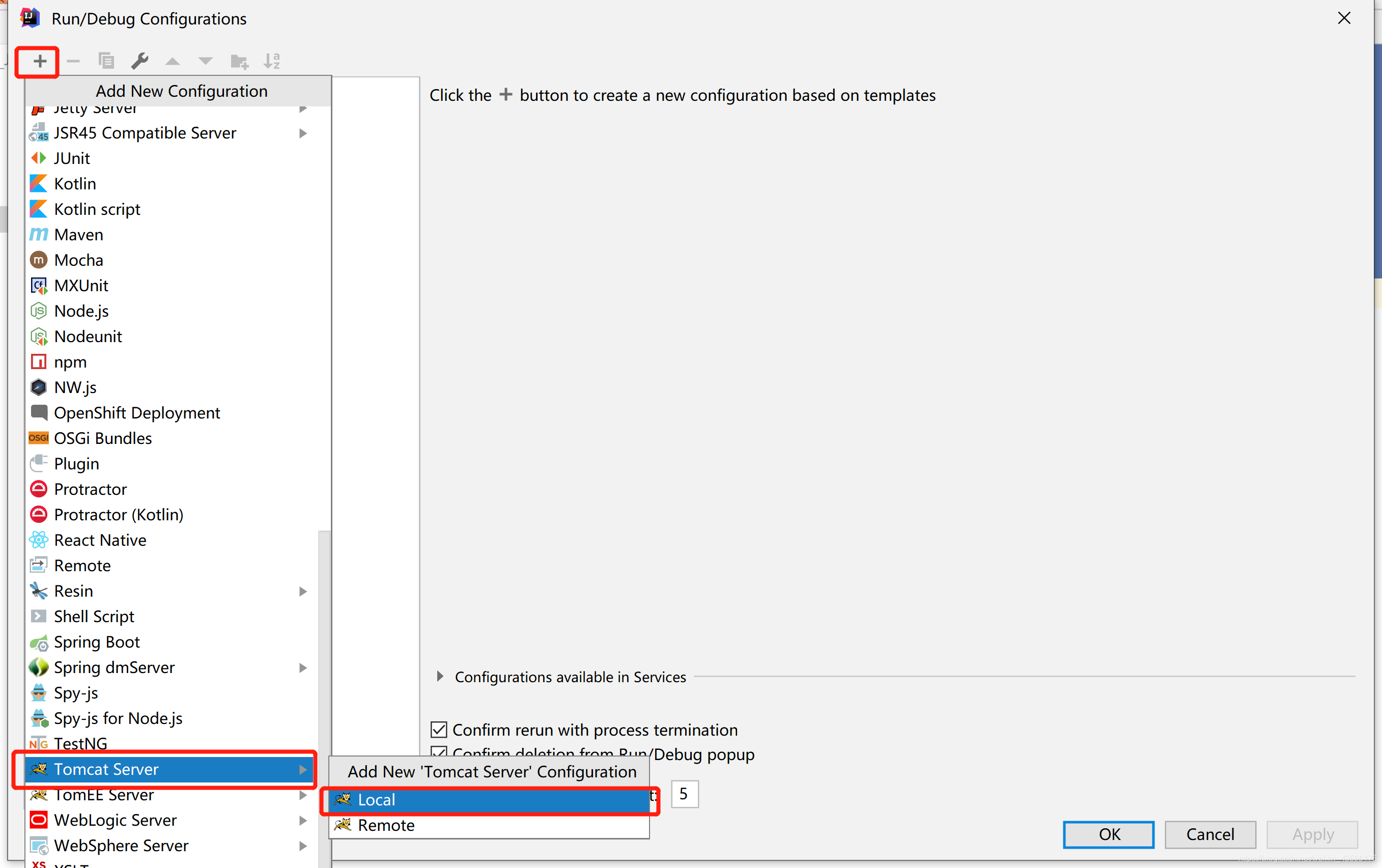Click the Add New Configuration plus button
Viewport: 1382px width, 868px height.
coord(40,61)
